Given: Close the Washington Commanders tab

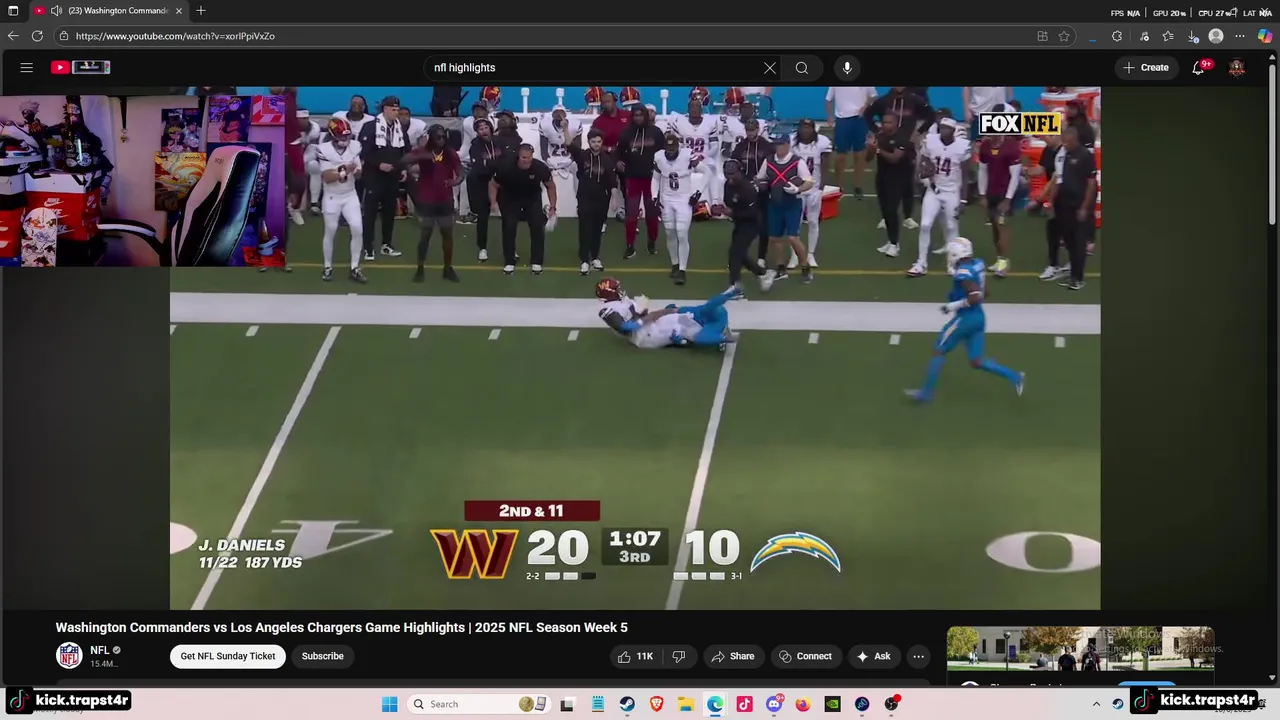Looking at the screenshot, I should (179, 11).
